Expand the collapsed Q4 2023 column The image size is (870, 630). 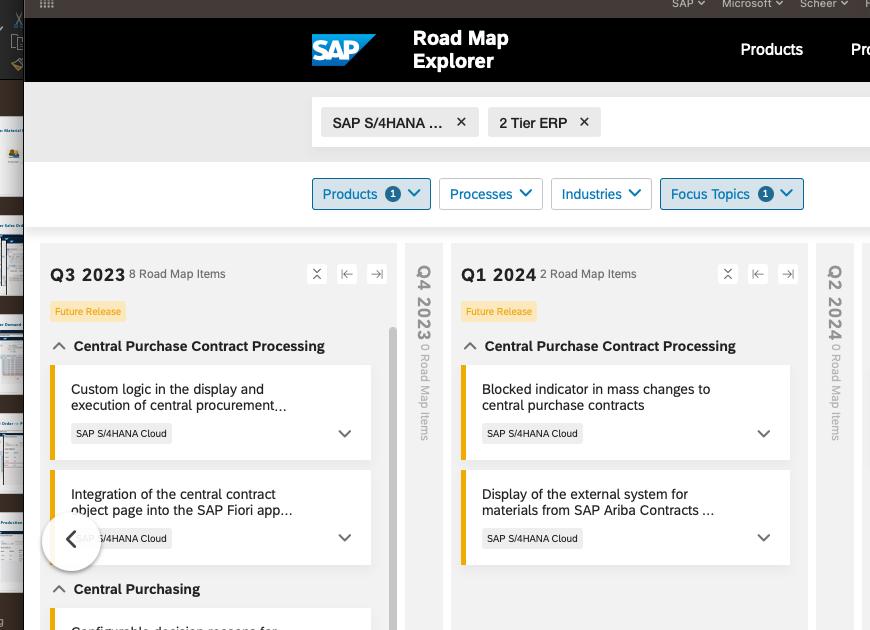click(424, 350)
